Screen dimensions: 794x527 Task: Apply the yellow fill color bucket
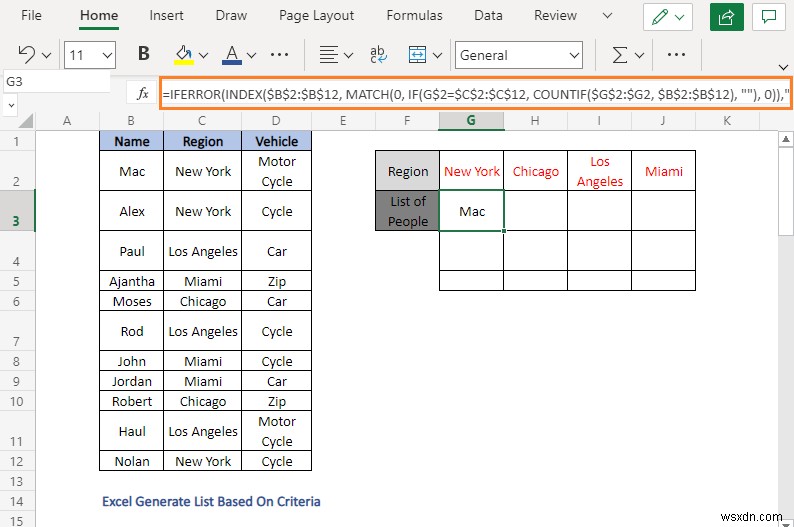(184, 55)
